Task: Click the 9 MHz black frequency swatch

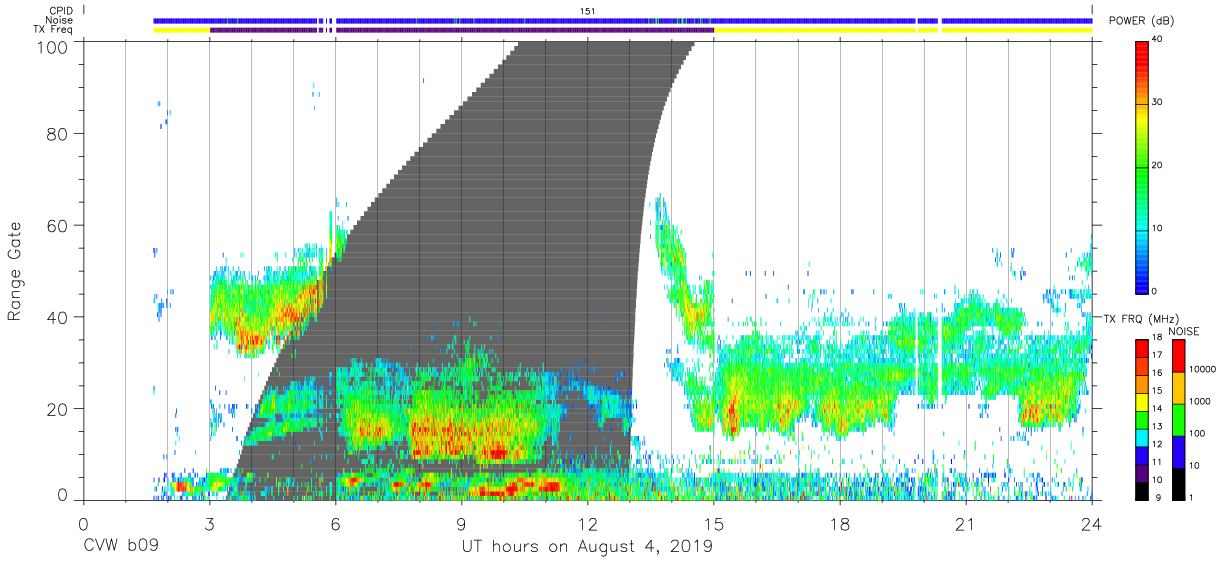Action: tap(1142, 490)
